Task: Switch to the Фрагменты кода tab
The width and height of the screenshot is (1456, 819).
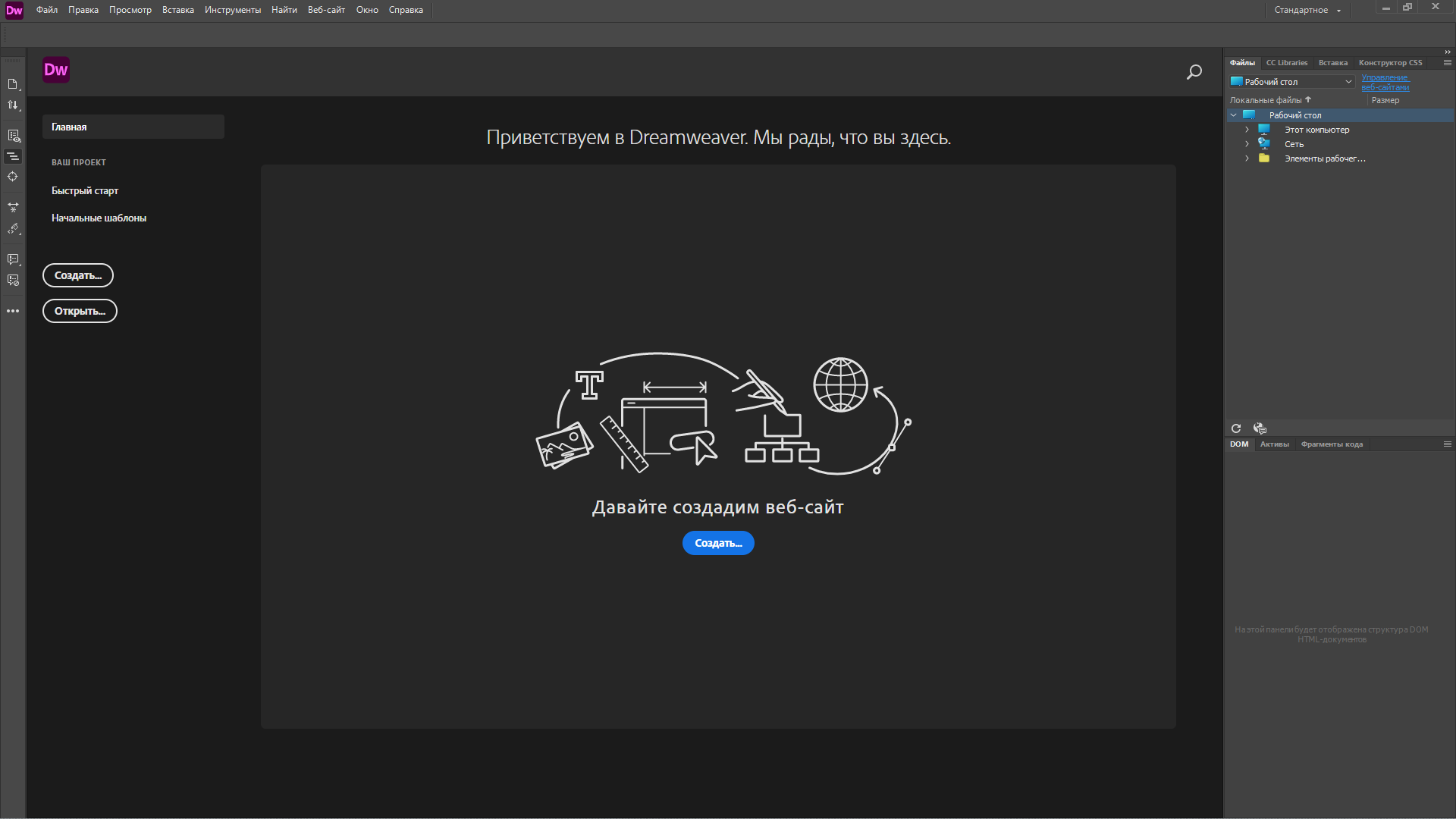Action: point(1332,444)
